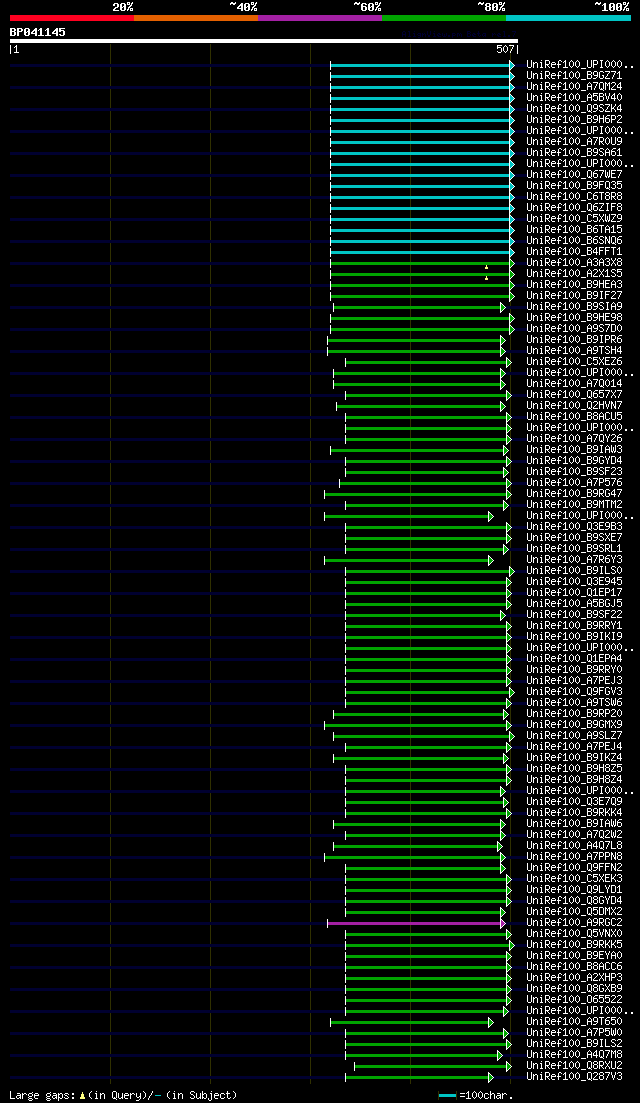Click the UniRef100_A7Q014 hit name
Screen dimensions: 640x1103
pos(574,383)
